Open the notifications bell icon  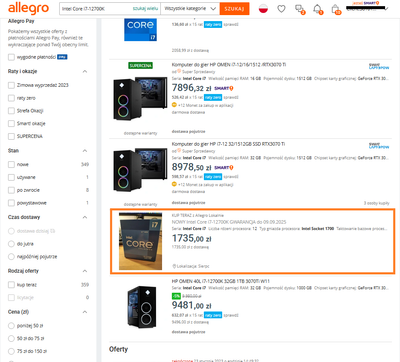pos(317,9)
